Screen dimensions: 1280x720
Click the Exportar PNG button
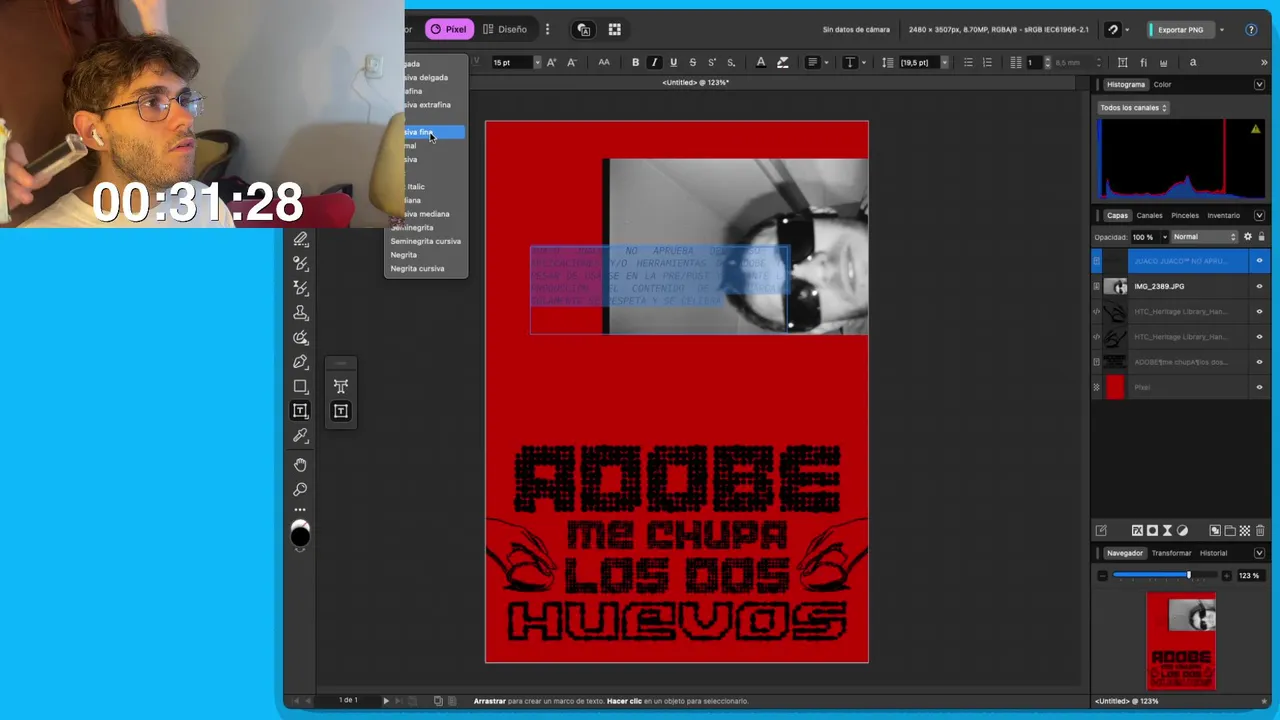point(1180,30)
